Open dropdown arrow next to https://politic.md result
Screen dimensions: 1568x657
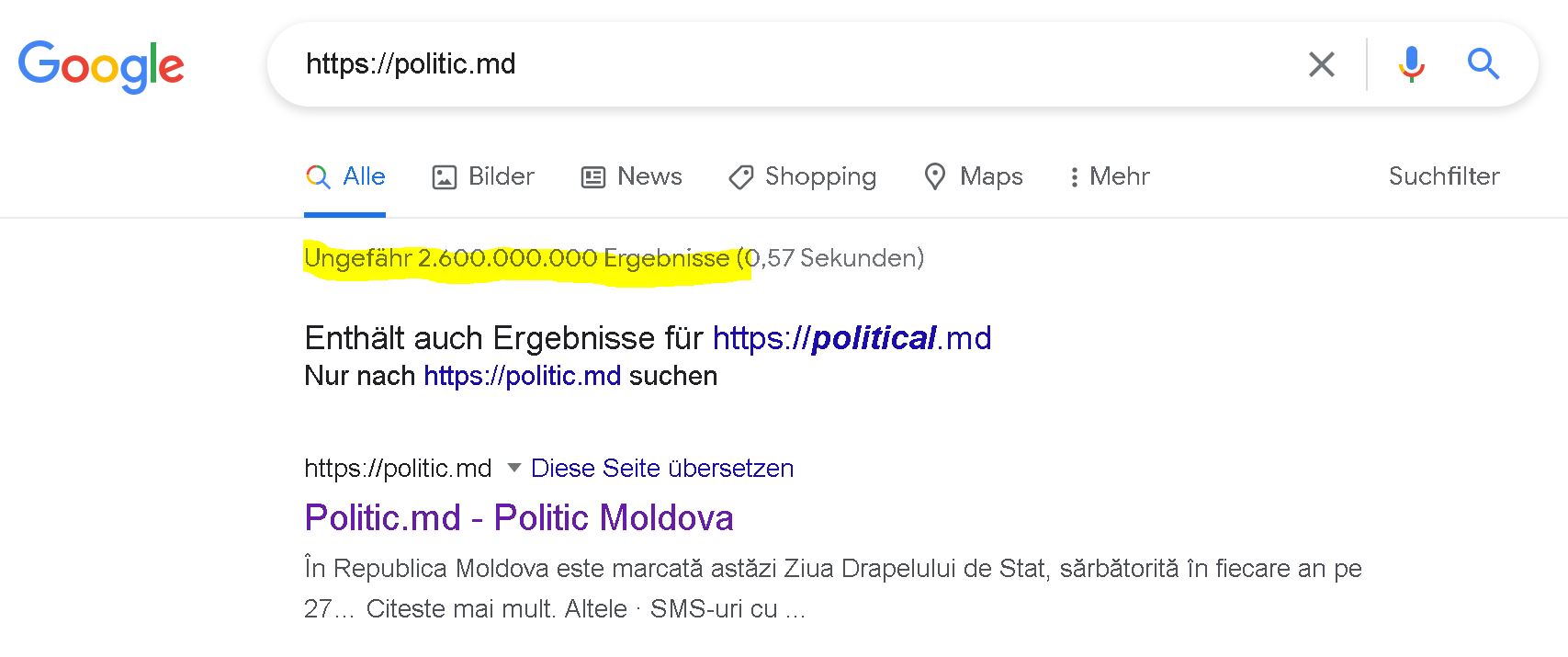pyautogui.click(x=514, y=468)
